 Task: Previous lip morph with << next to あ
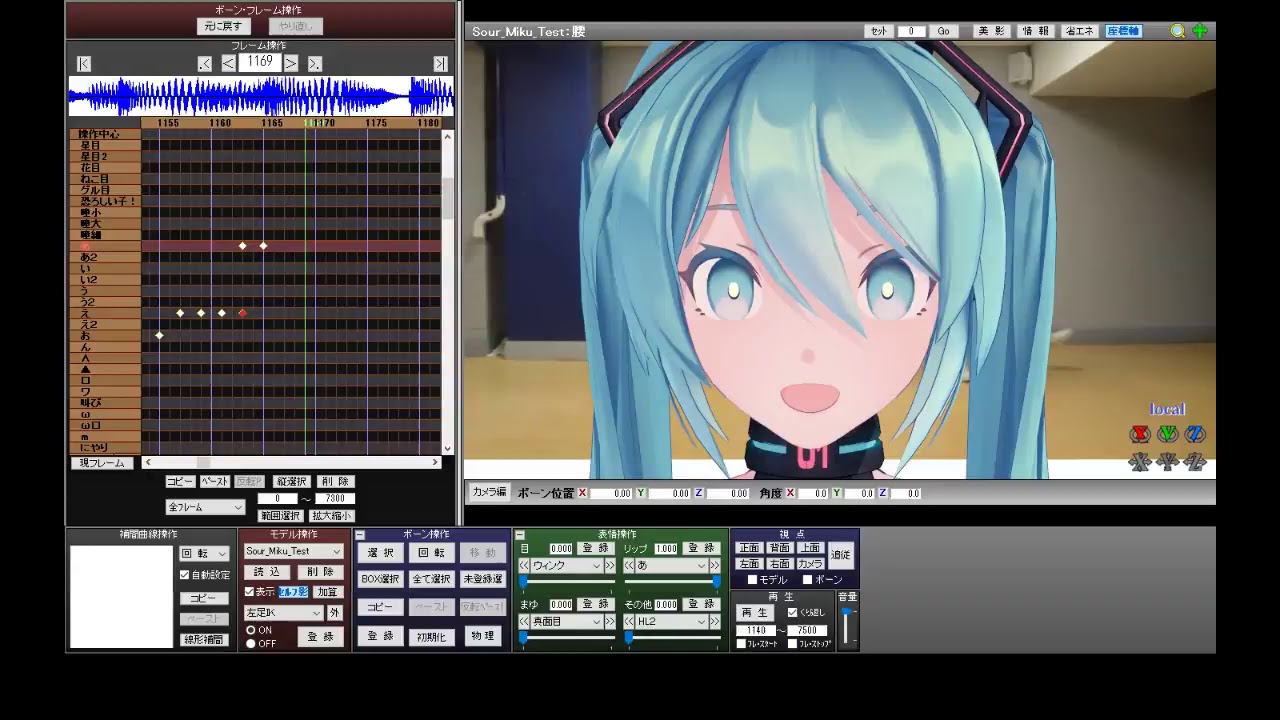(629, 566)
